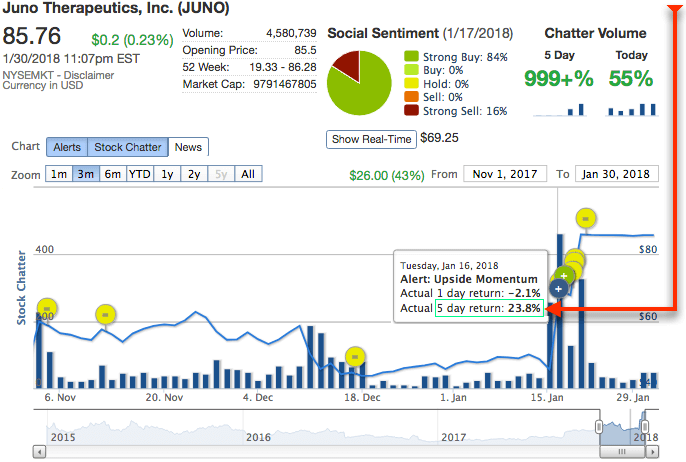Click the dark blue plus alert marker
The image size is (686, 462).
[x=558, y=289]
